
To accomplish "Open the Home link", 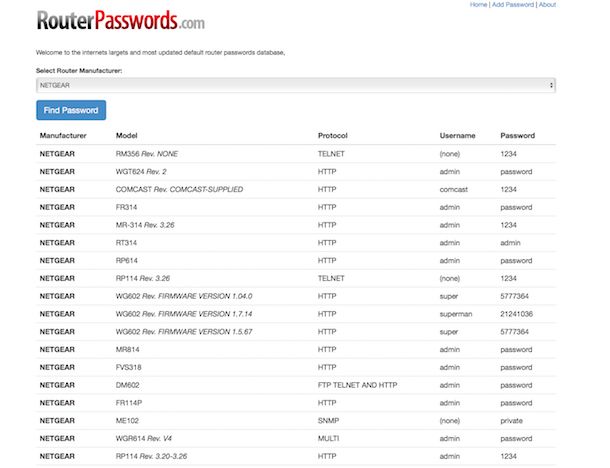I will coord(478,5).
